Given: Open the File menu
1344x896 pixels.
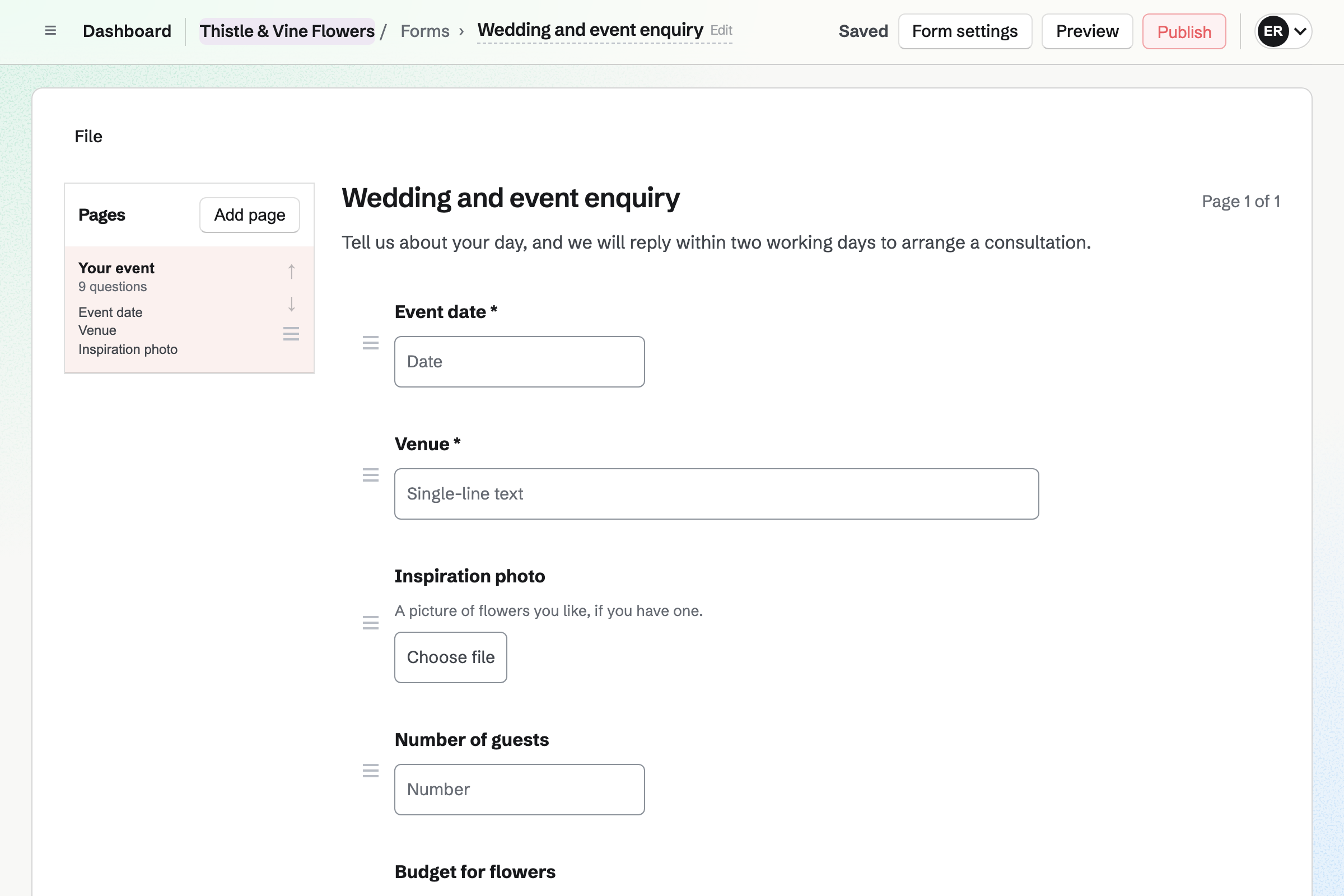Looking at the screenshot, I should click(x=88, y=137).
